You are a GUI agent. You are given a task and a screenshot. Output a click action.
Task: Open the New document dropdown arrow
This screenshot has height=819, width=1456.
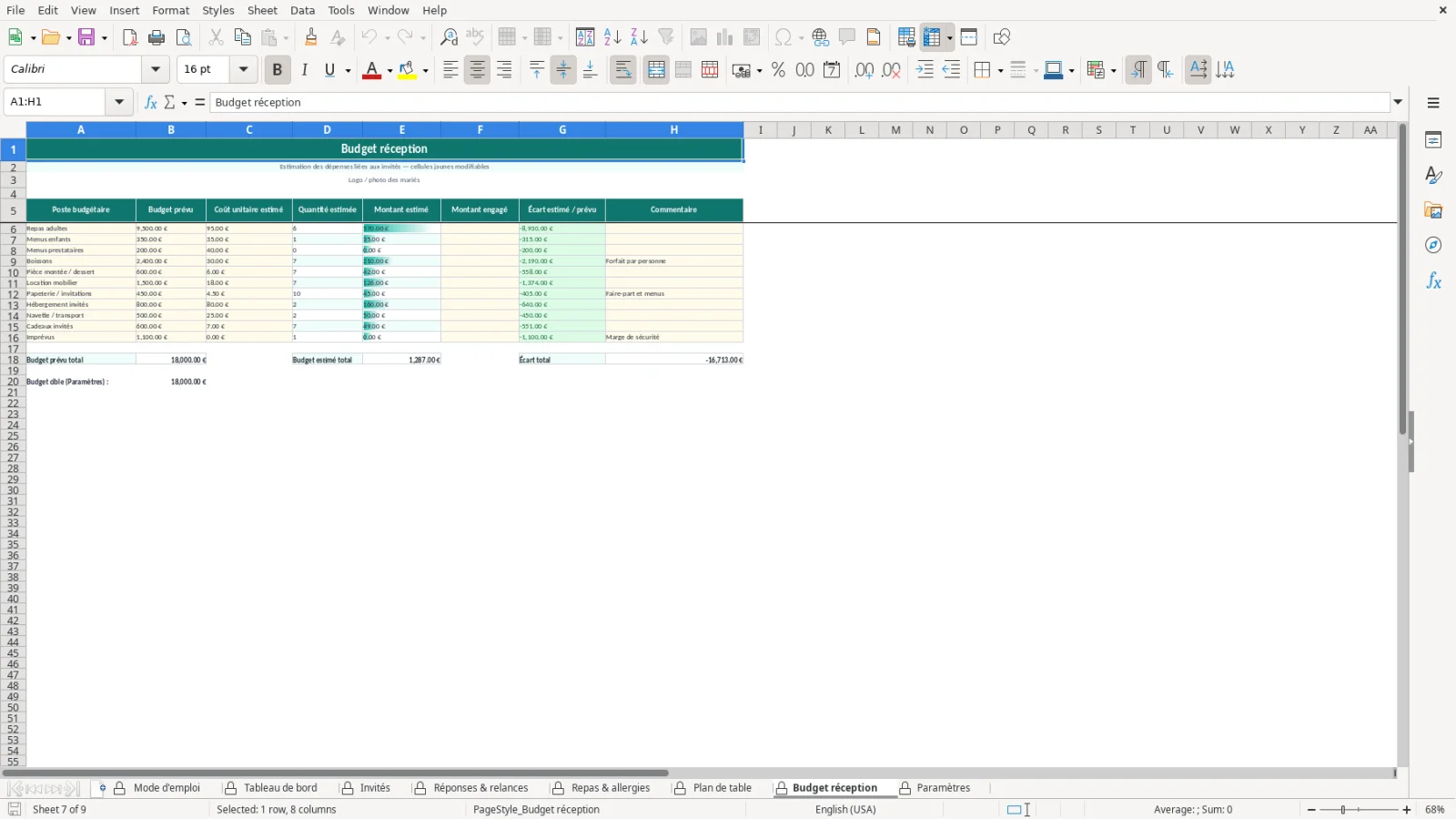pos(34,37)
